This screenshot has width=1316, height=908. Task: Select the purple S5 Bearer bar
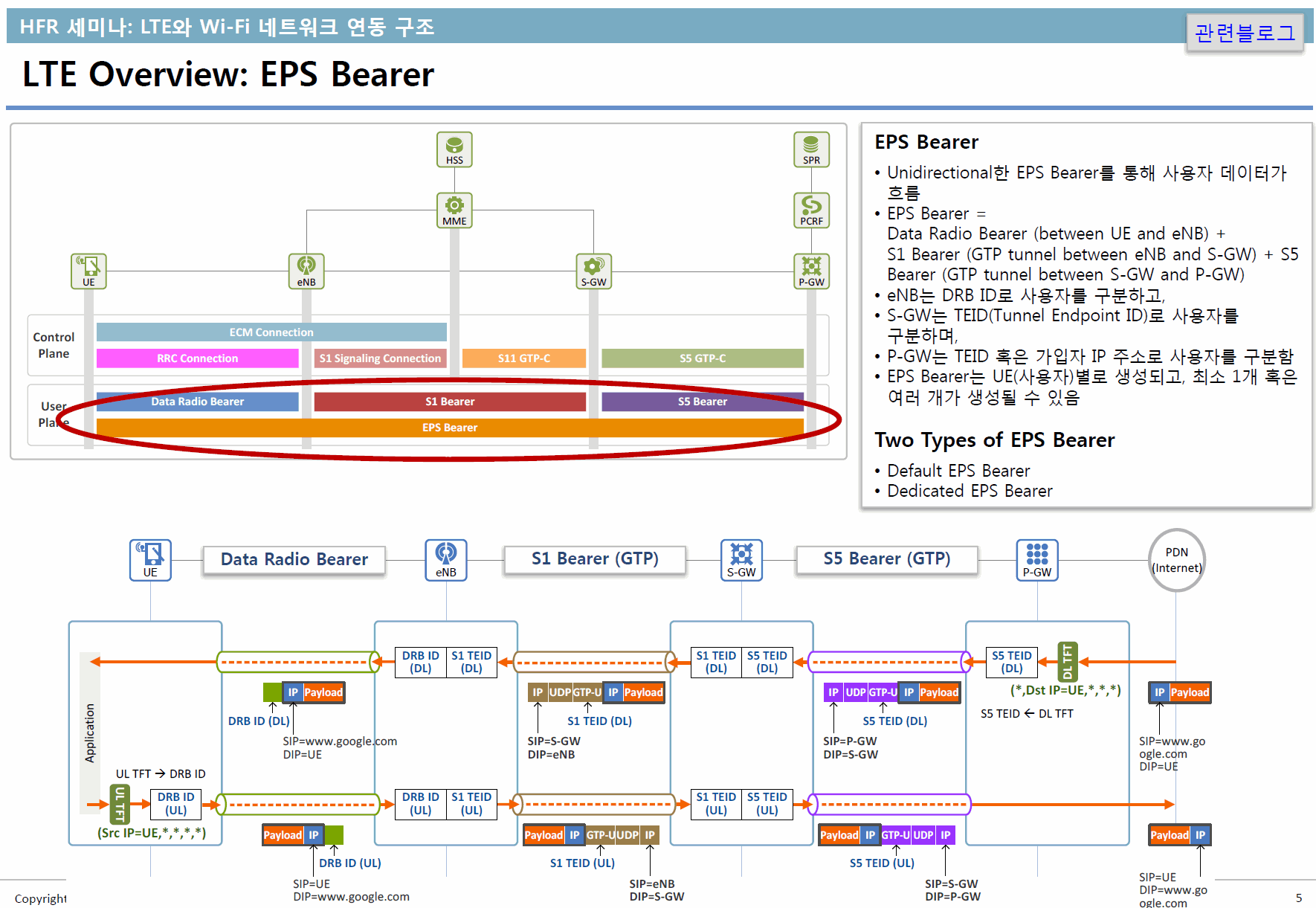click(x=703, y=402)
